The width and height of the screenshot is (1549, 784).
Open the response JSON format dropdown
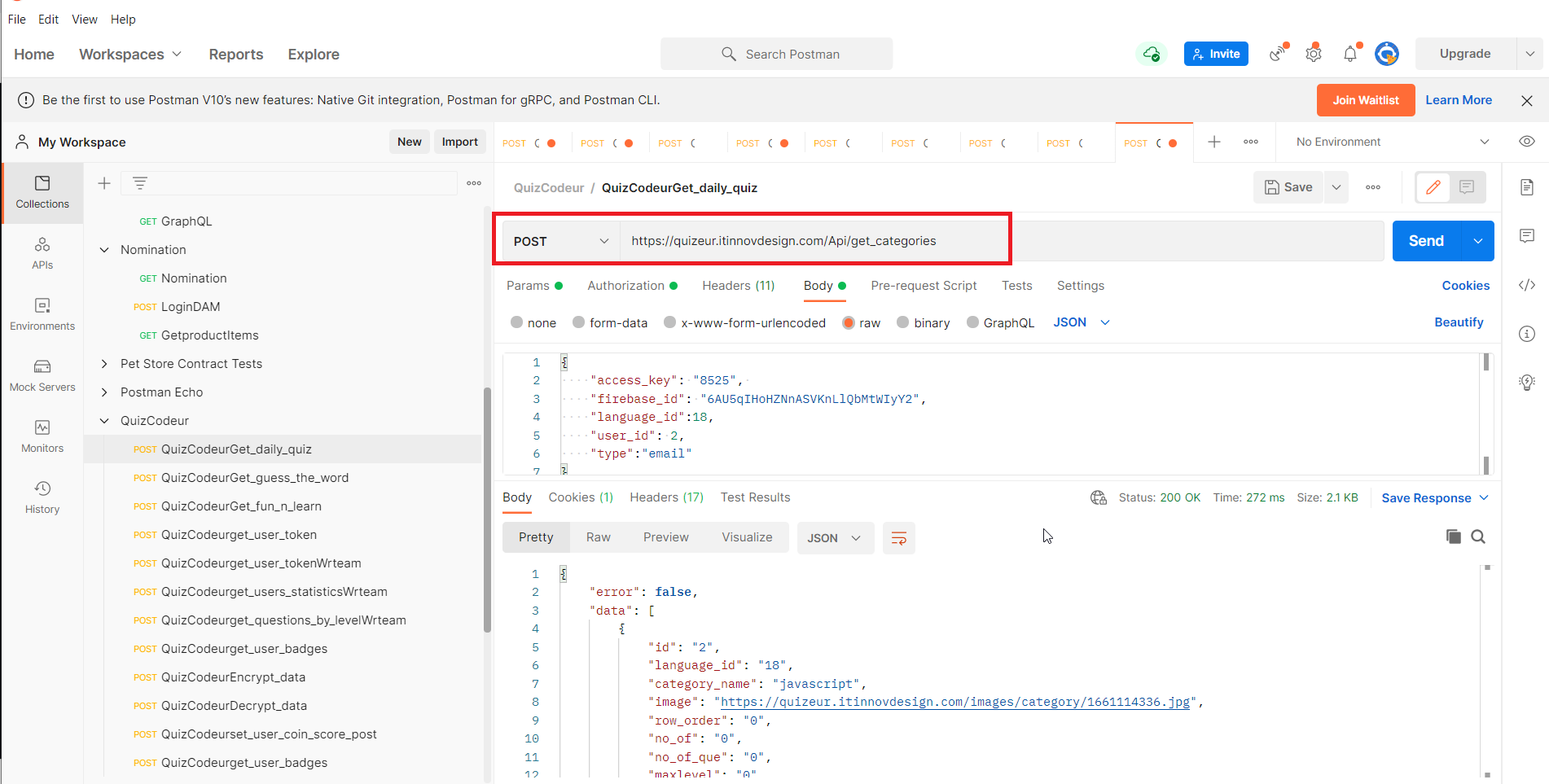[x=835, y=538]
